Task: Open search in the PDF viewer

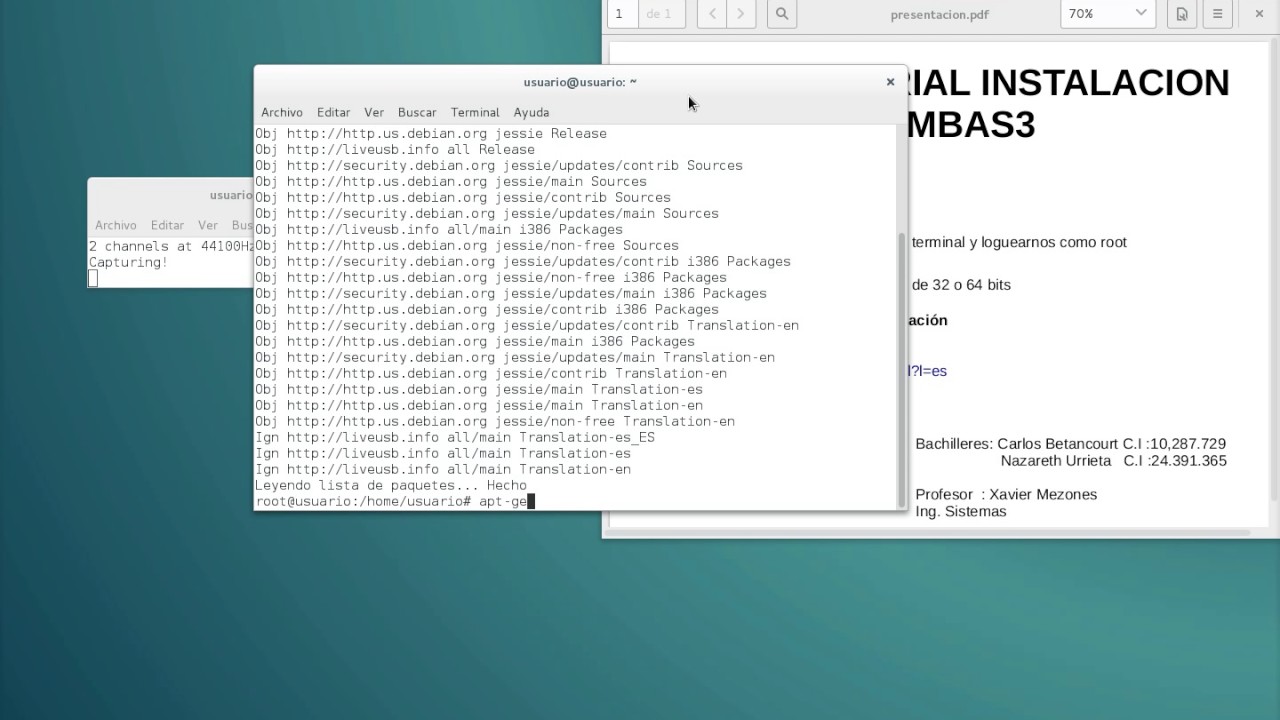Action: tap(782, 14)
